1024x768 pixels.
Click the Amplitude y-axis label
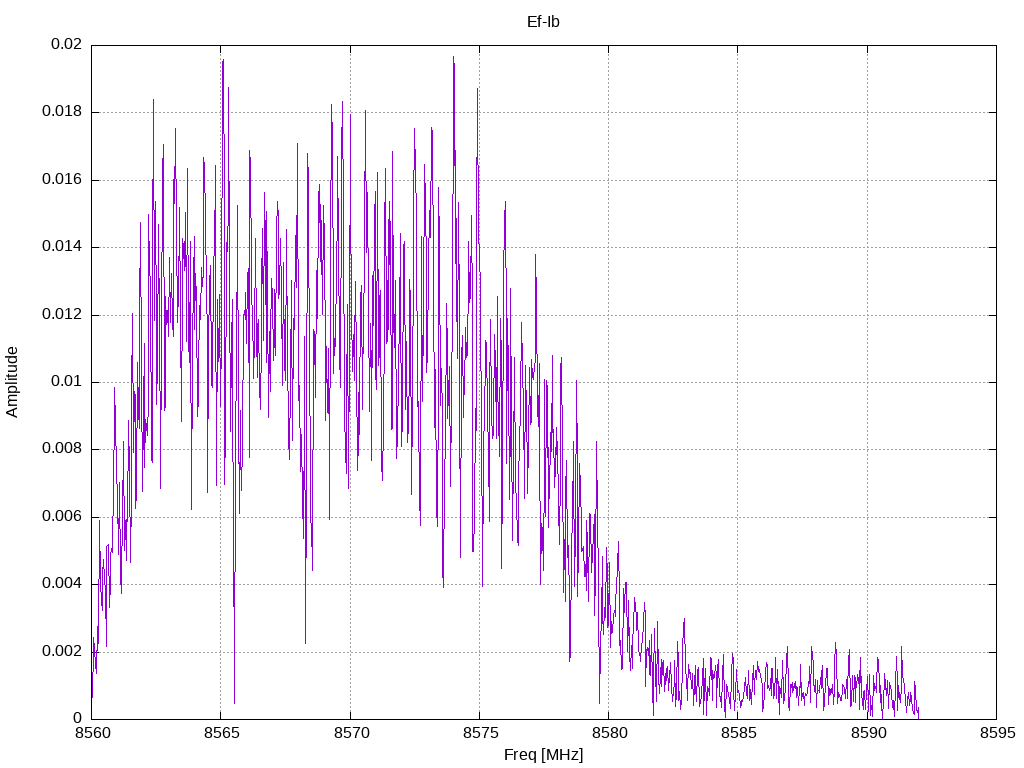click(x=12, y=382)
